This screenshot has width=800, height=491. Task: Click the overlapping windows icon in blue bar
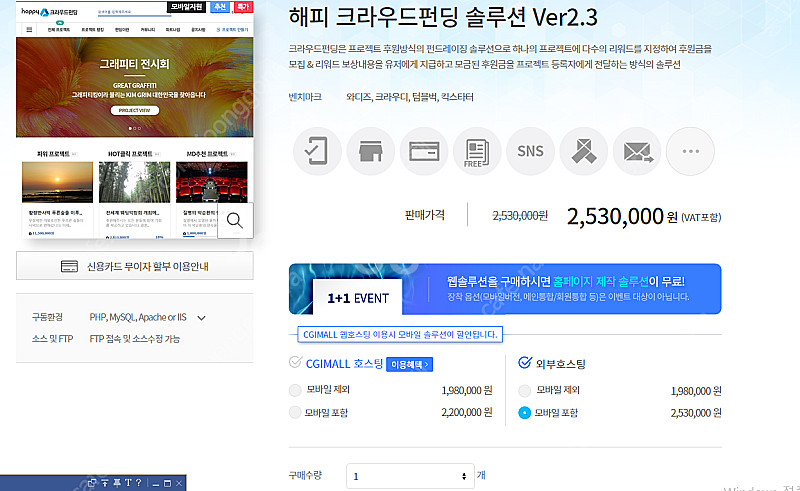tap(92, 483)
